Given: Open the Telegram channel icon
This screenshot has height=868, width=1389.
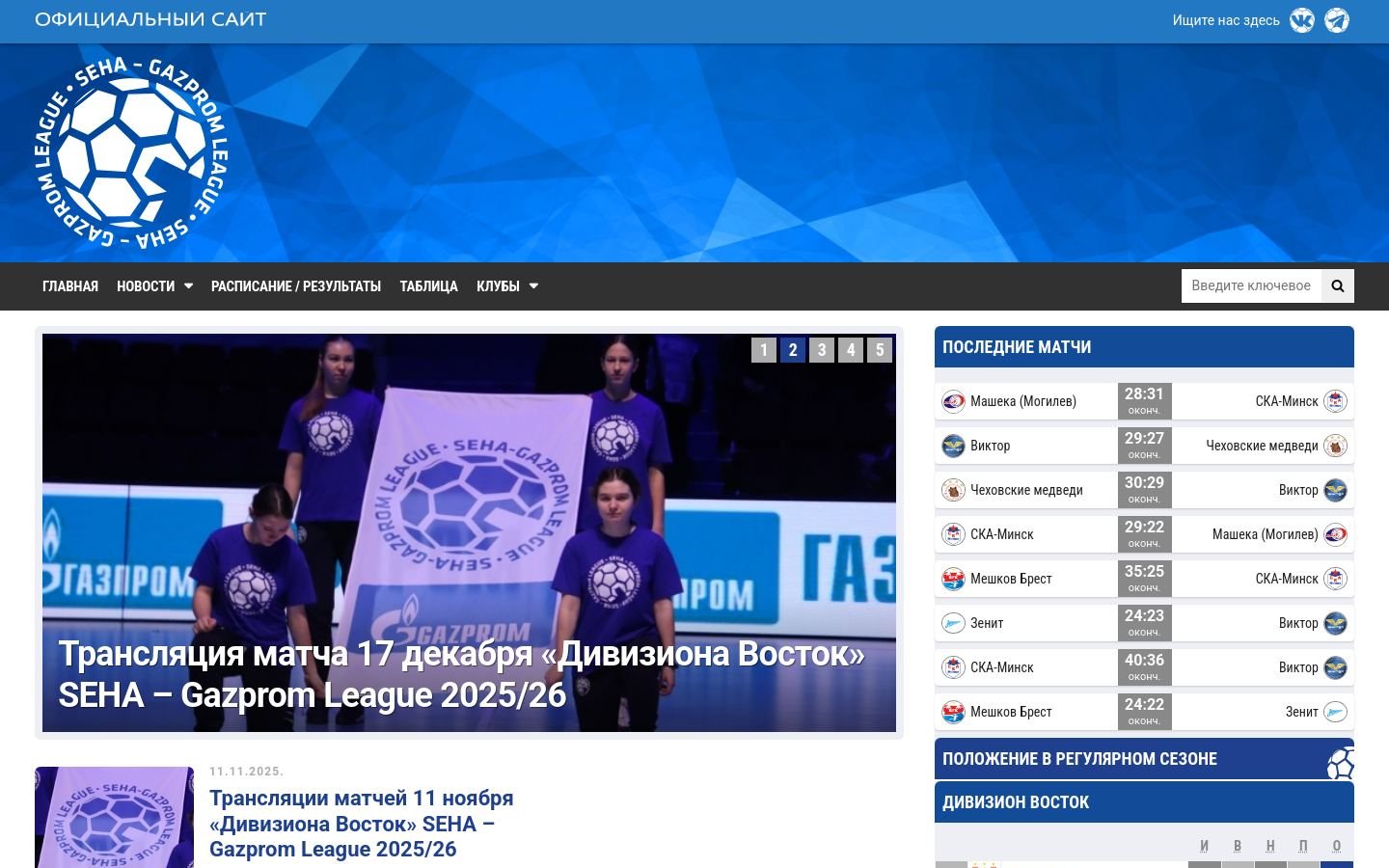Looking at the screenshot, I should (1337, 20).
